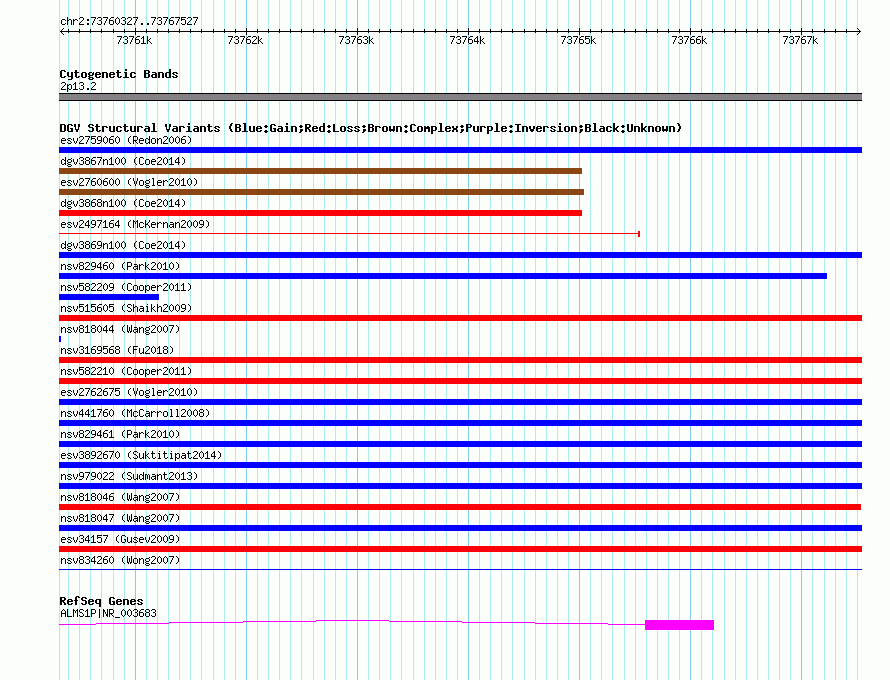
Task: Click the 73763k ruler tick label
Action: [356, 40]
